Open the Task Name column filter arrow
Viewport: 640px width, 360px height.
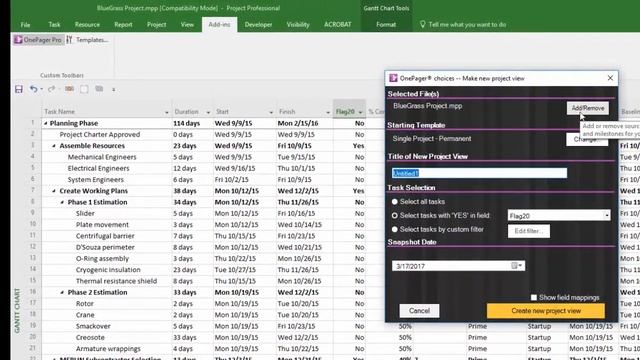coord(167,112)
